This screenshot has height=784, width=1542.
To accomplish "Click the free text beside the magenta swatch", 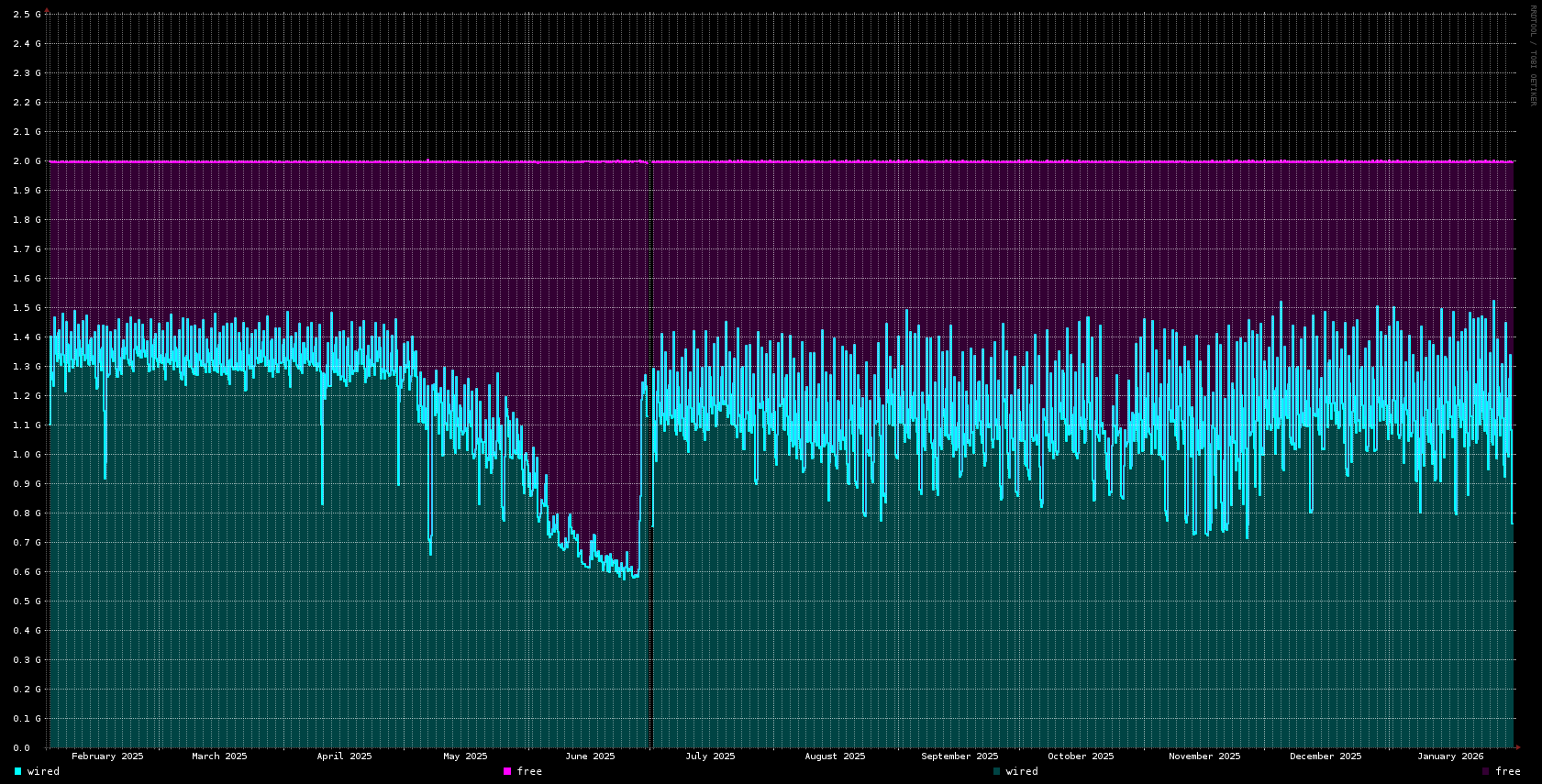I will pos(529,771).
